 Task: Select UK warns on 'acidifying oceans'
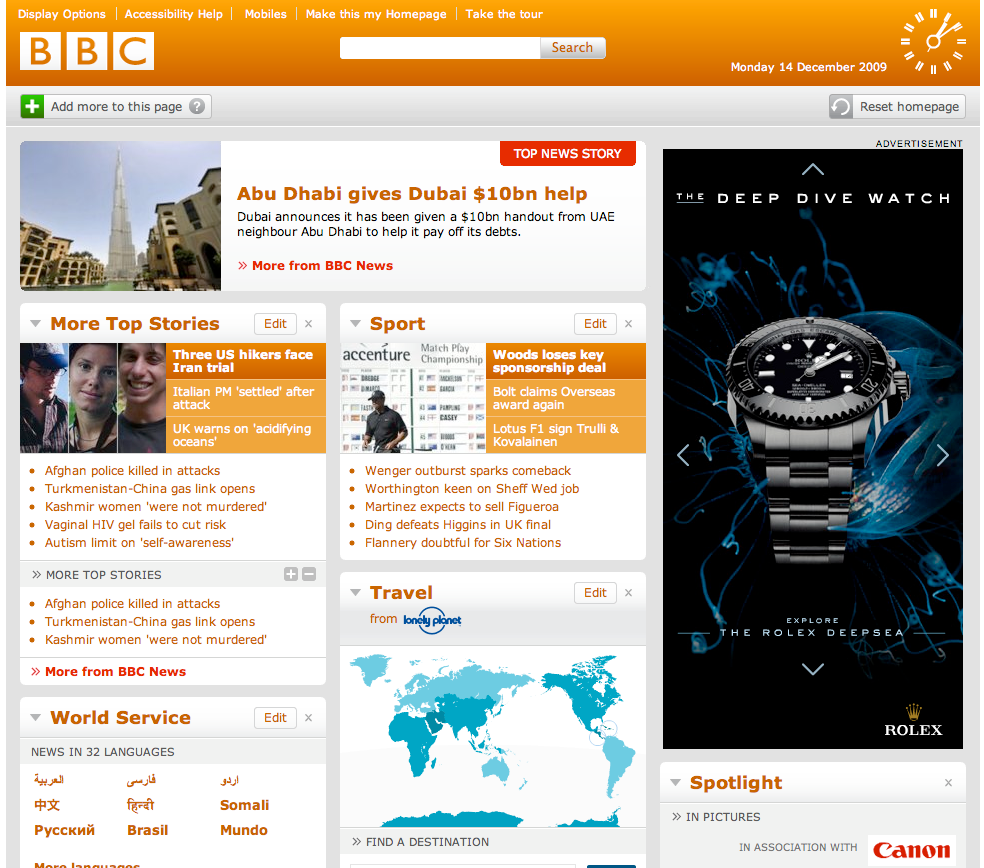[x=246, y=435]
